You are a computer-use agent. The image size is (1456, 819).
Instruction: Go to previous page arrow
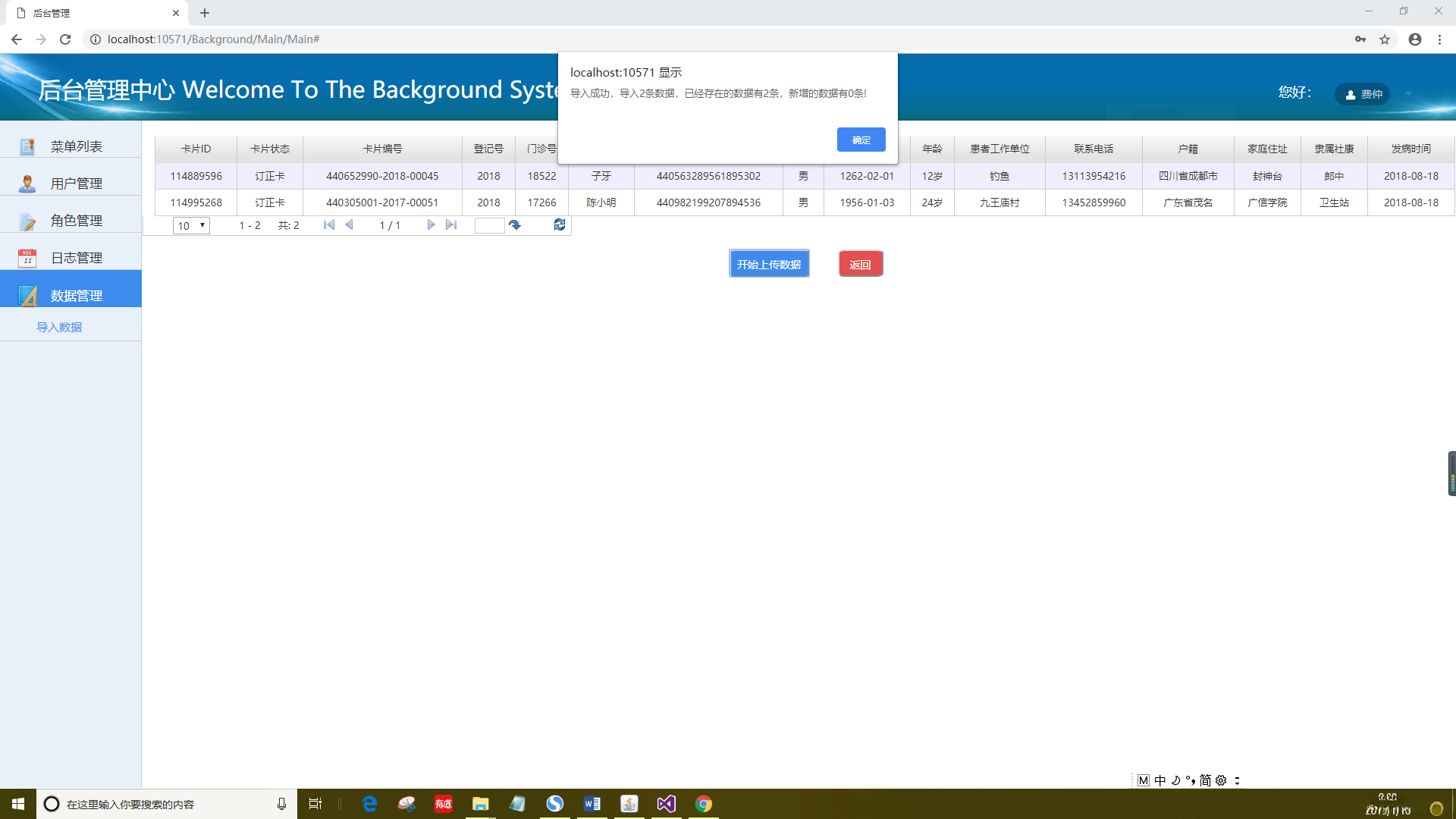click(x=350, y=225)
